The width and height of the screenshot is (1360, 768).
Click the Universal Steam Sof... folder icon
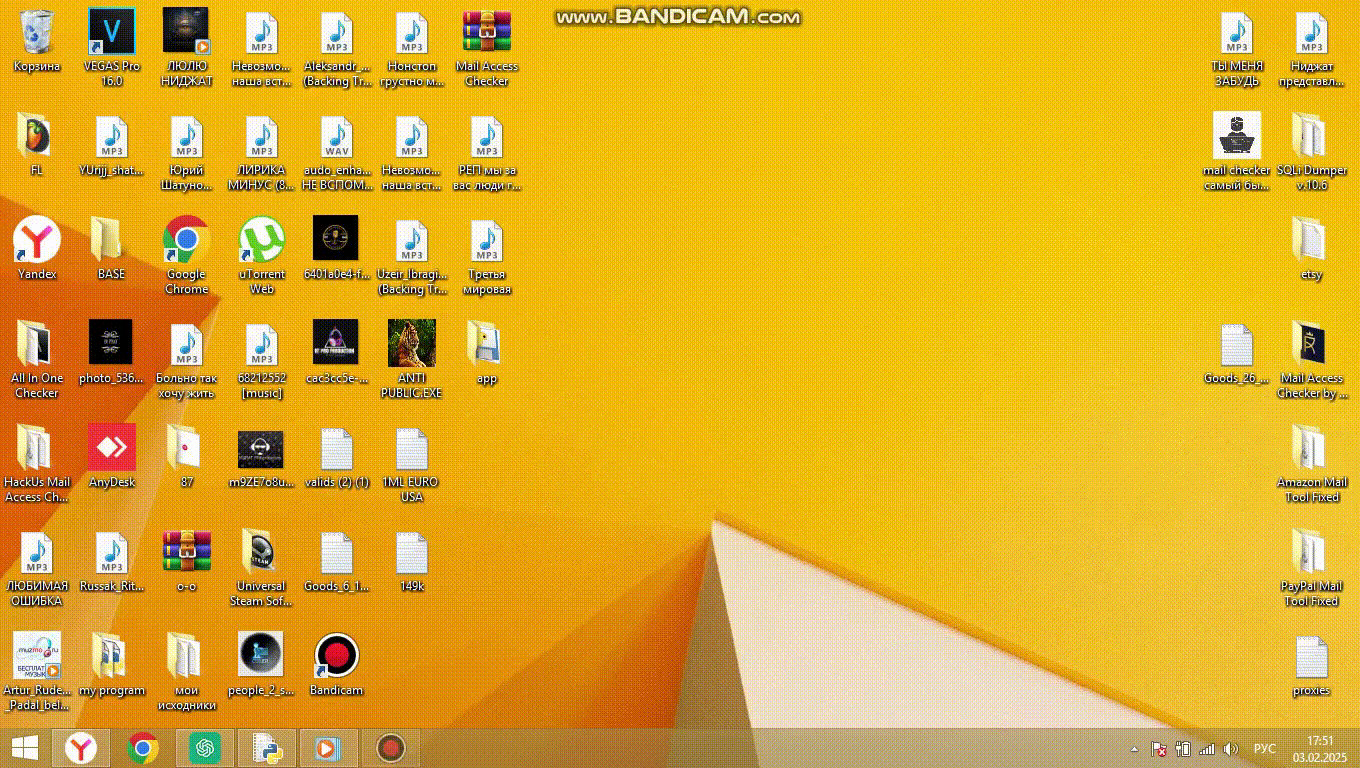(261, 553)
